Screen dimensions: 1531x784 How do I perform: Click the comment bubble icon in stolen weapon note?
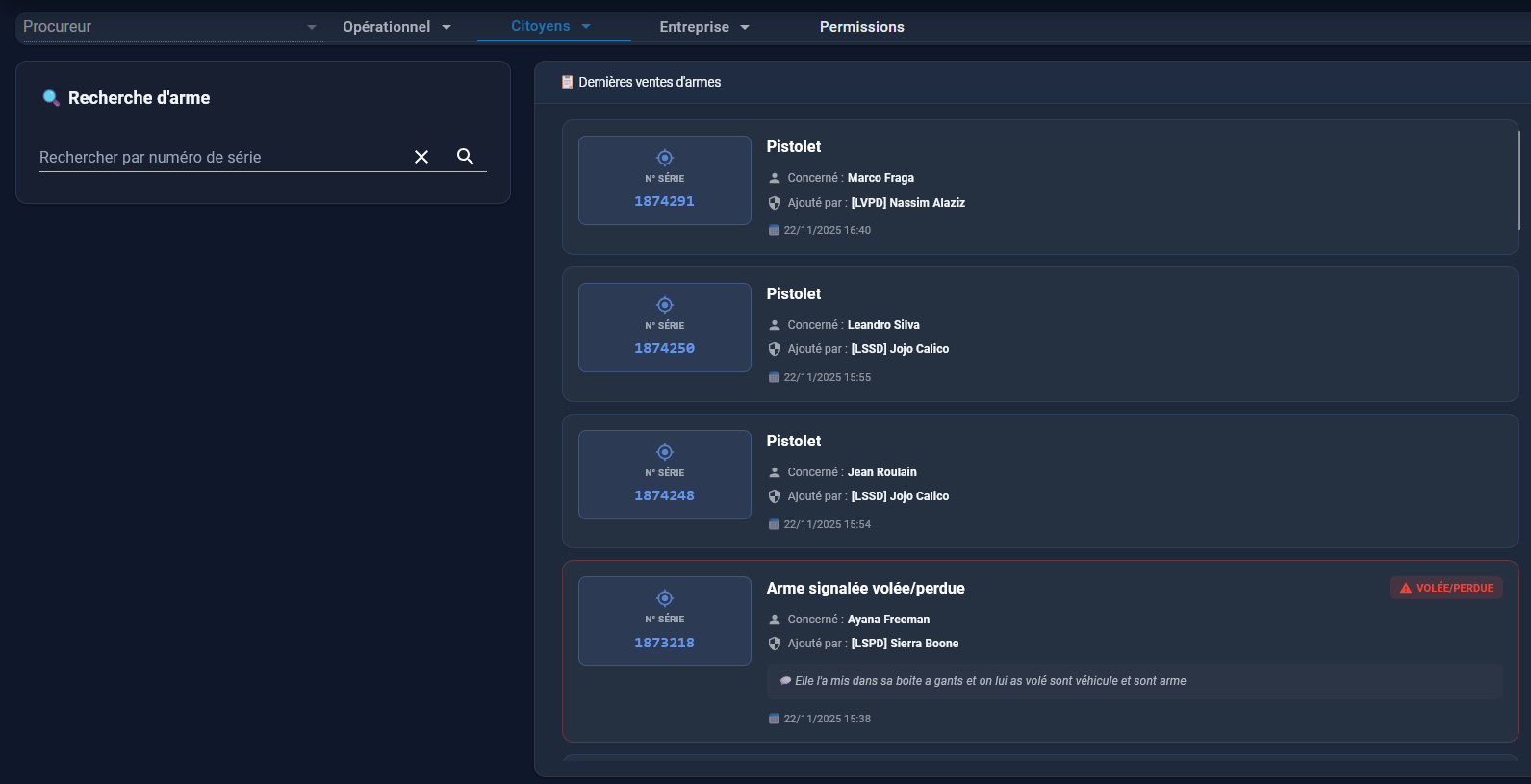click(x=785, y=681)
